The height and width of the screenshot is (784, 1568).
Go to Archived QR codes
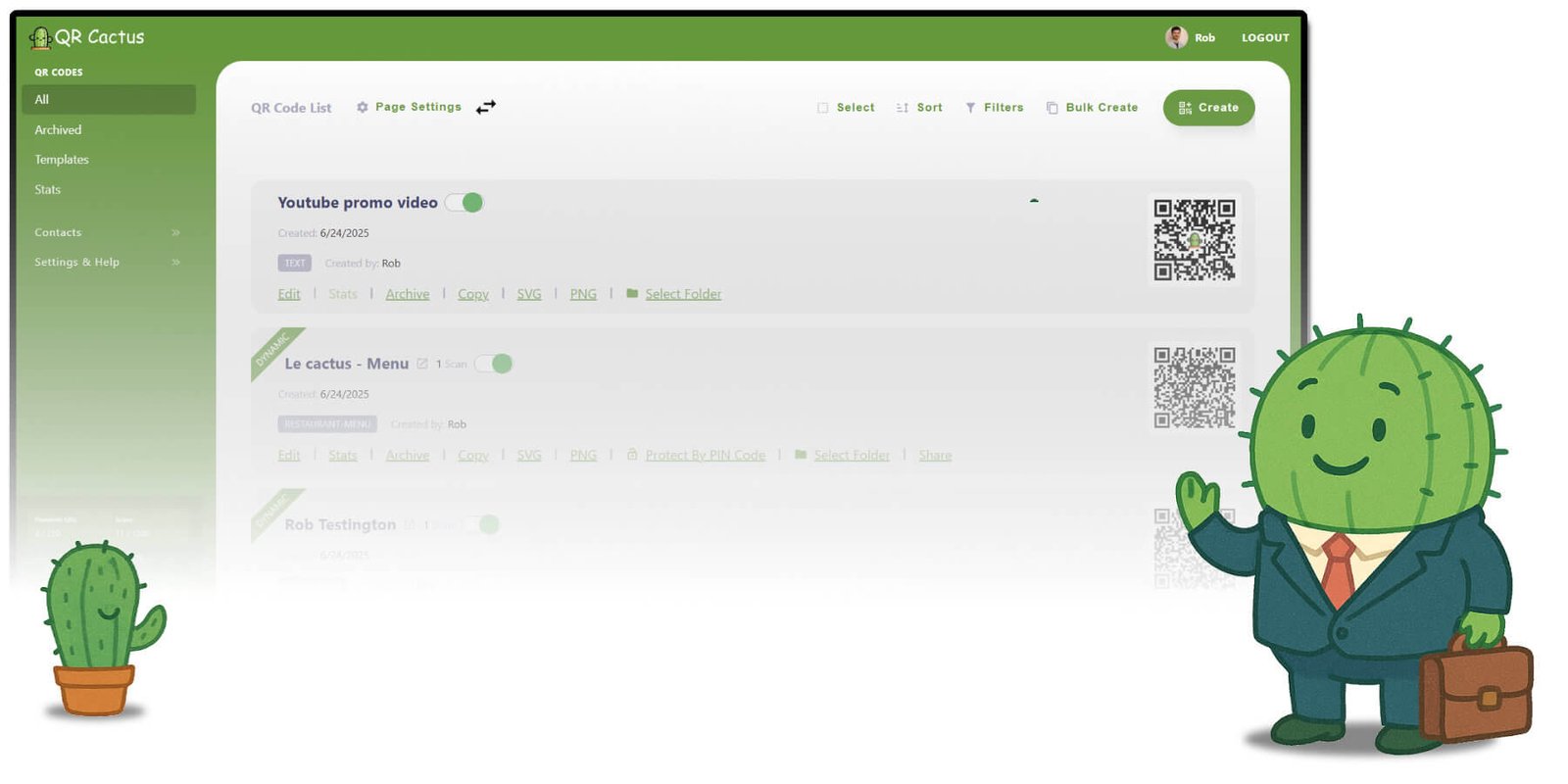point(58,129)
